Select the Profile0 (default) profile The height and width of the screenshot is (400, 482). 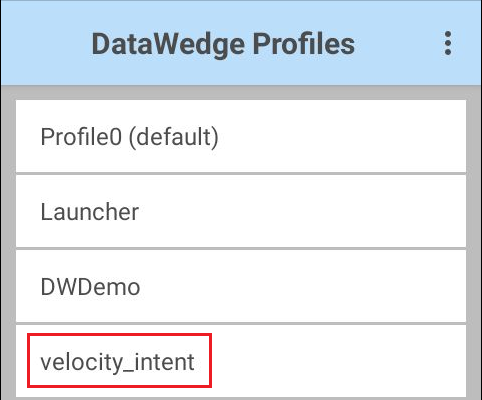click(241, 136)
